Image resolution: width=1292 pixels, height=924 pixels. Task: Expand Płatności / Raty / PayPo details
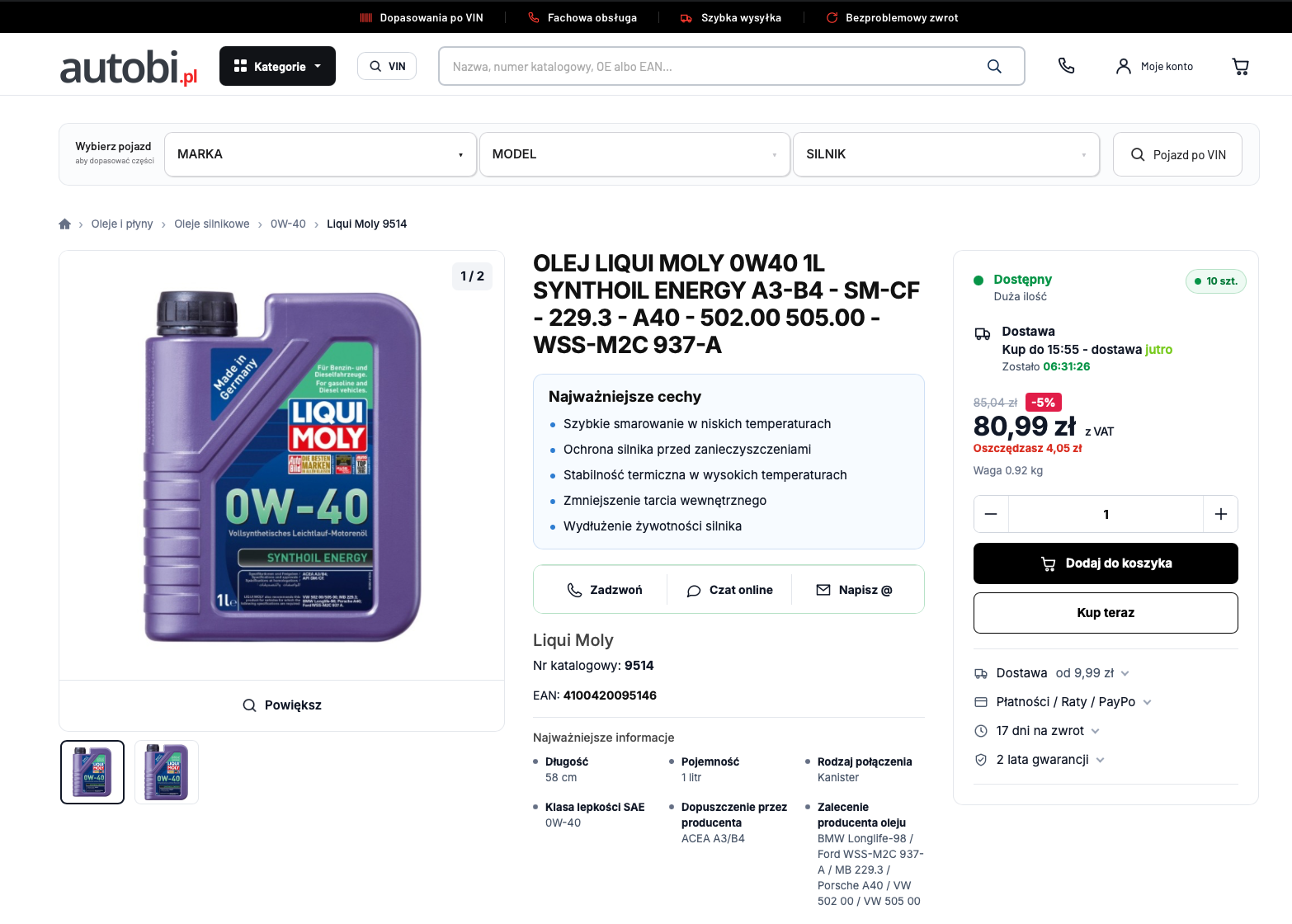1063,702
